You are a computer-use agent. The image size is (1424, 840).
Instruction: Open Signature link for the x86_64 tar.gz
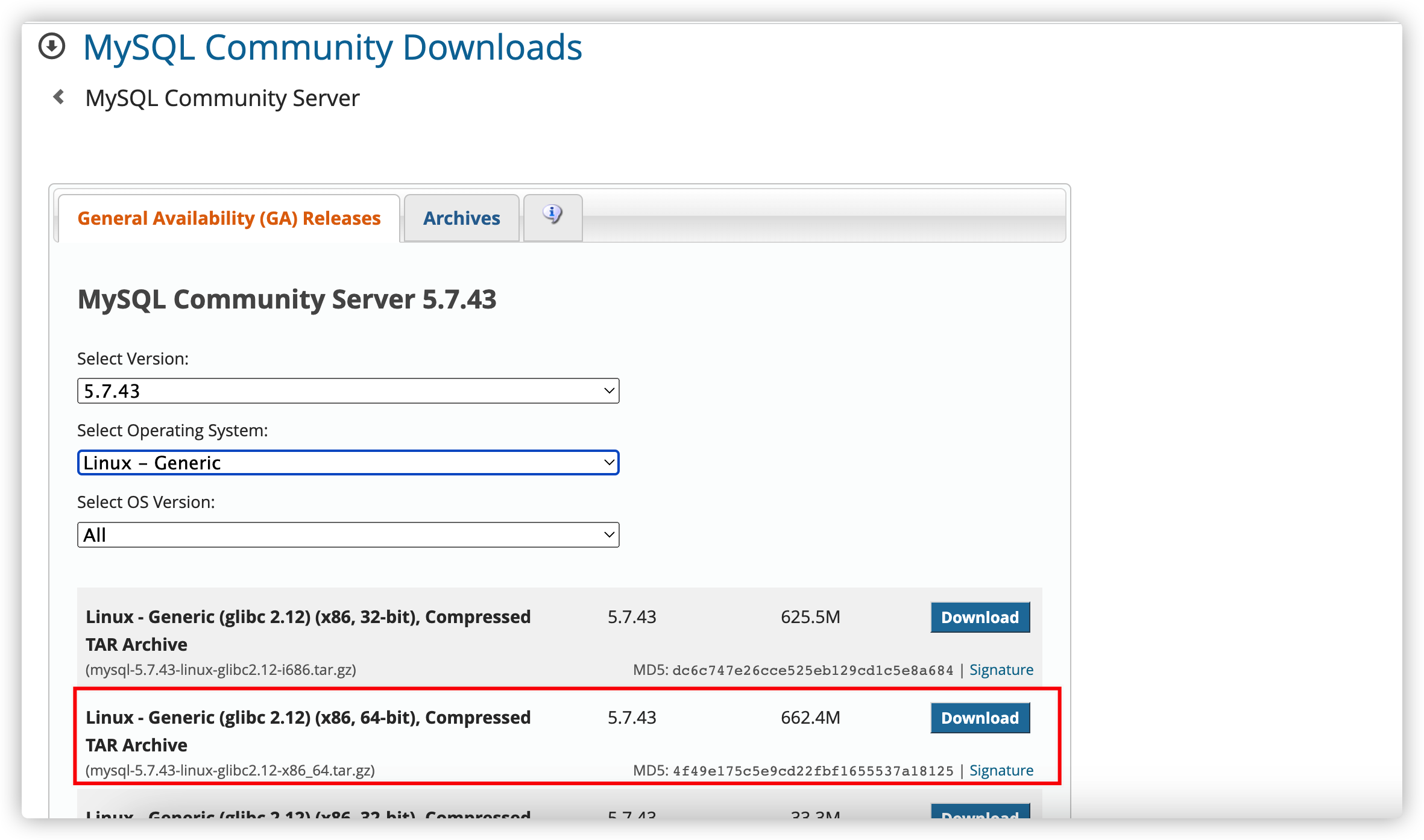tap(1001, 771)
